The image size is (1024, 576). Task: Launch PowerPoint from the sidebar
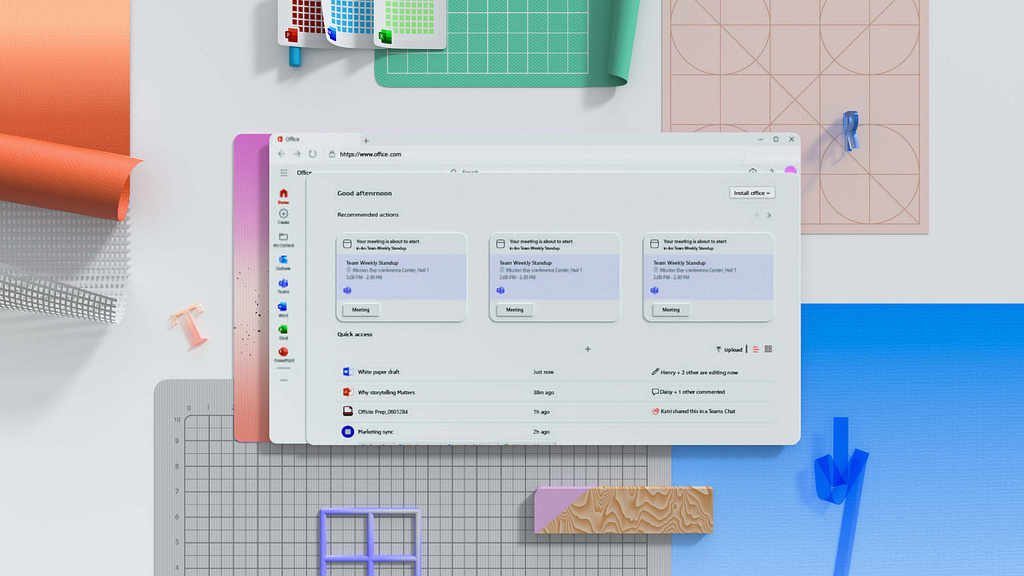(x=283, y=353)
